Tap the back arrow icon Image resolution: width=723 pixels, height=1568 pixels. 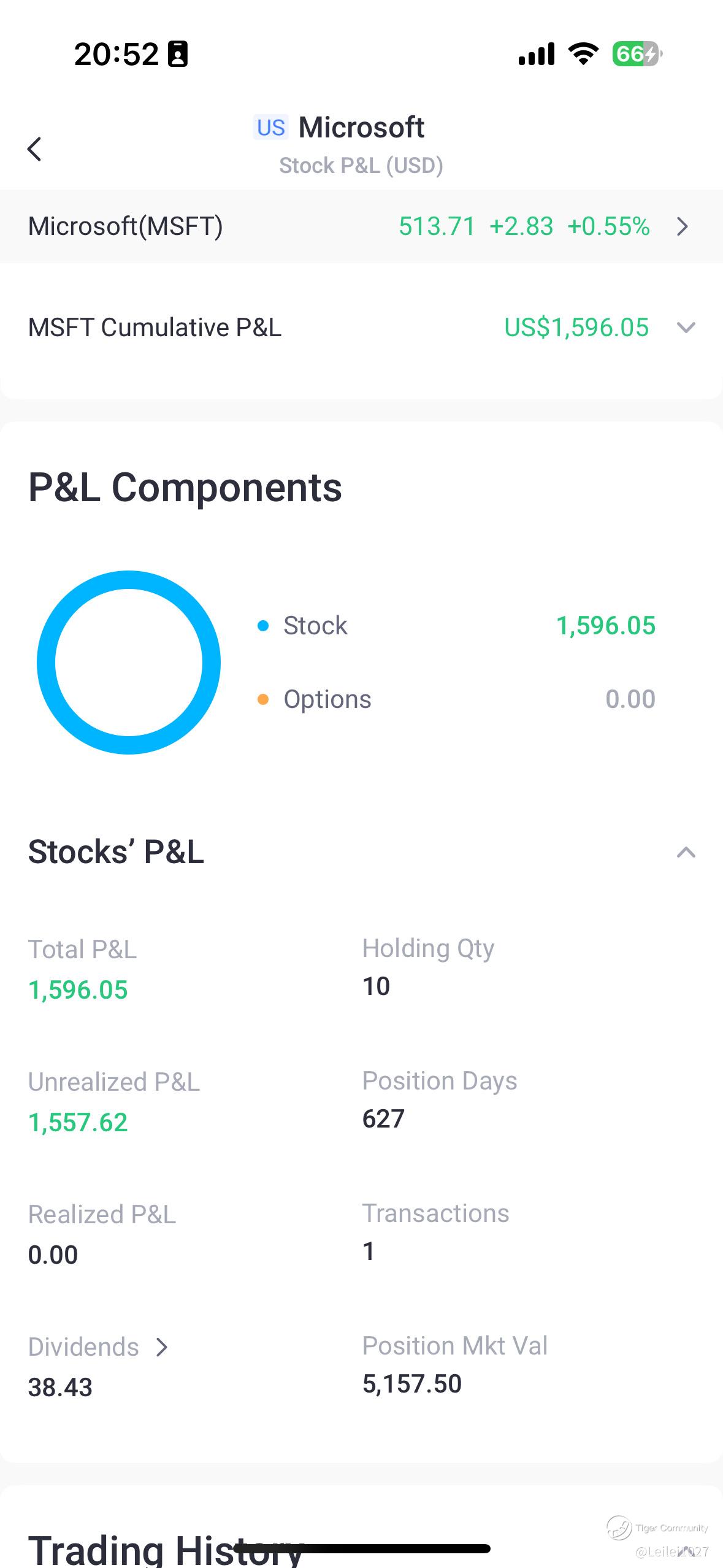tap(35, 149)
